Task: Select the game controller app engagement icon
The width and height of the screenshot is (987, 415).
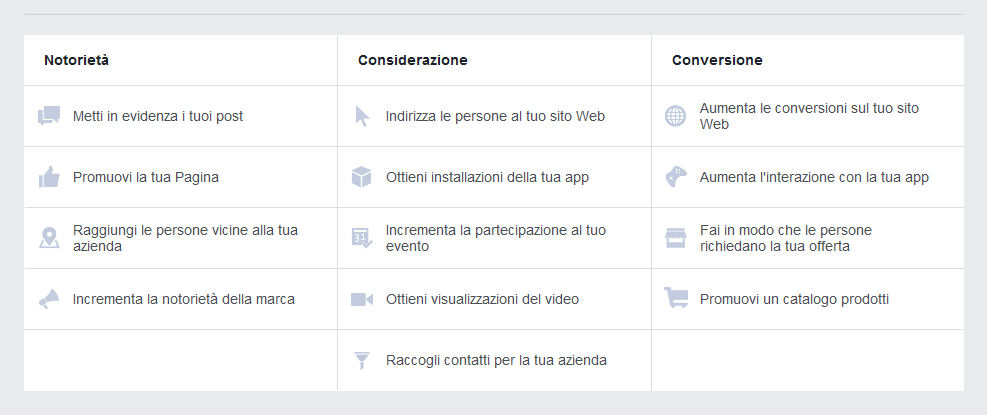Action: click(676, 177)
